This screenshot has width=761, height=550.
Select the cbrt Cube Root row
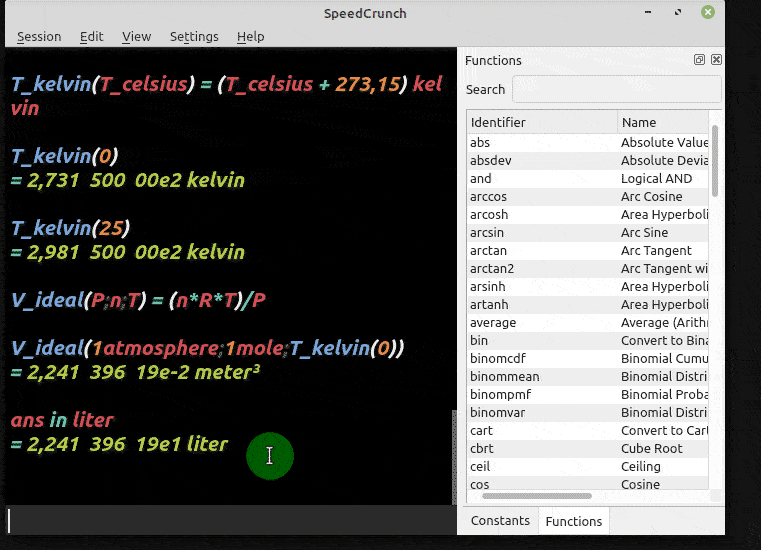click(588, 448)
